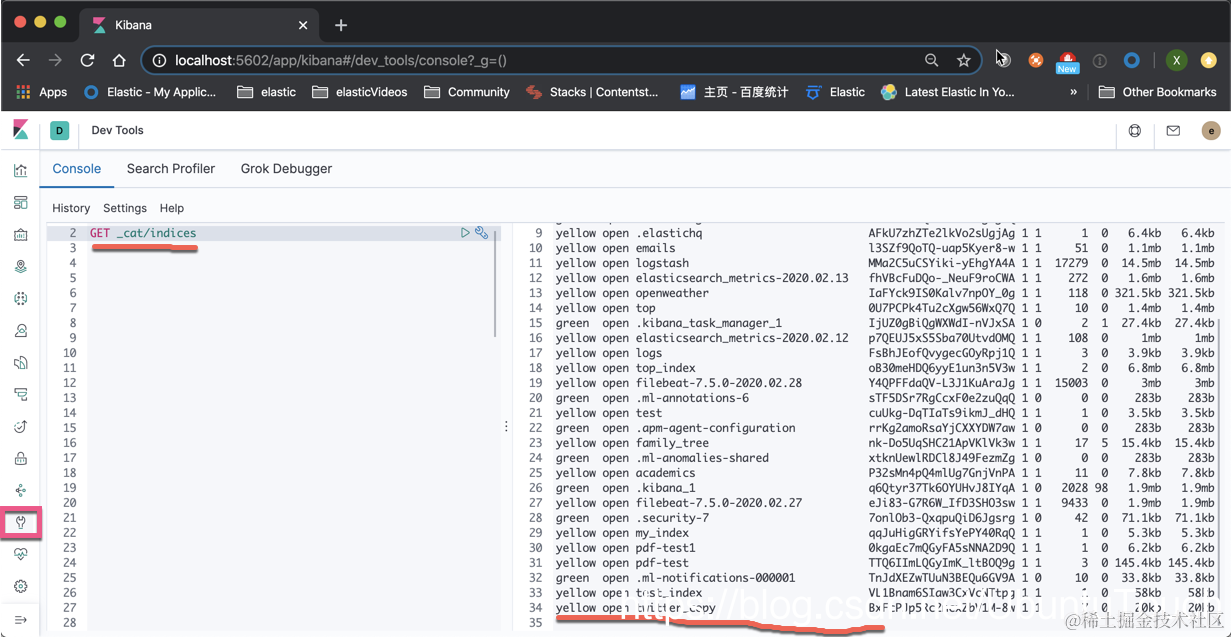1231x637 pixels.
Task: Open APM icon in sidebar
Action: pyautogui.click(x=20, y=395)
